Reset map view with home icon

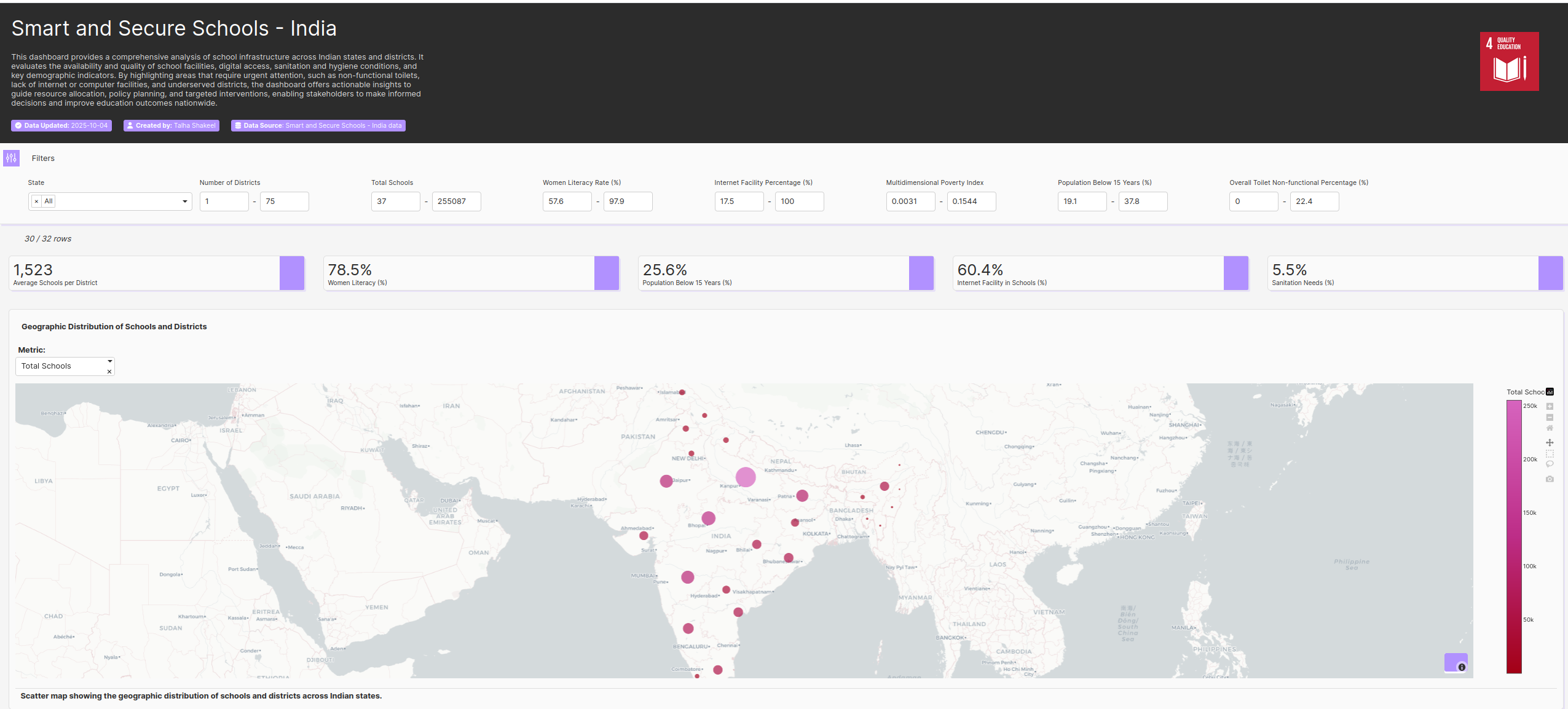[x=1550, y=428]
